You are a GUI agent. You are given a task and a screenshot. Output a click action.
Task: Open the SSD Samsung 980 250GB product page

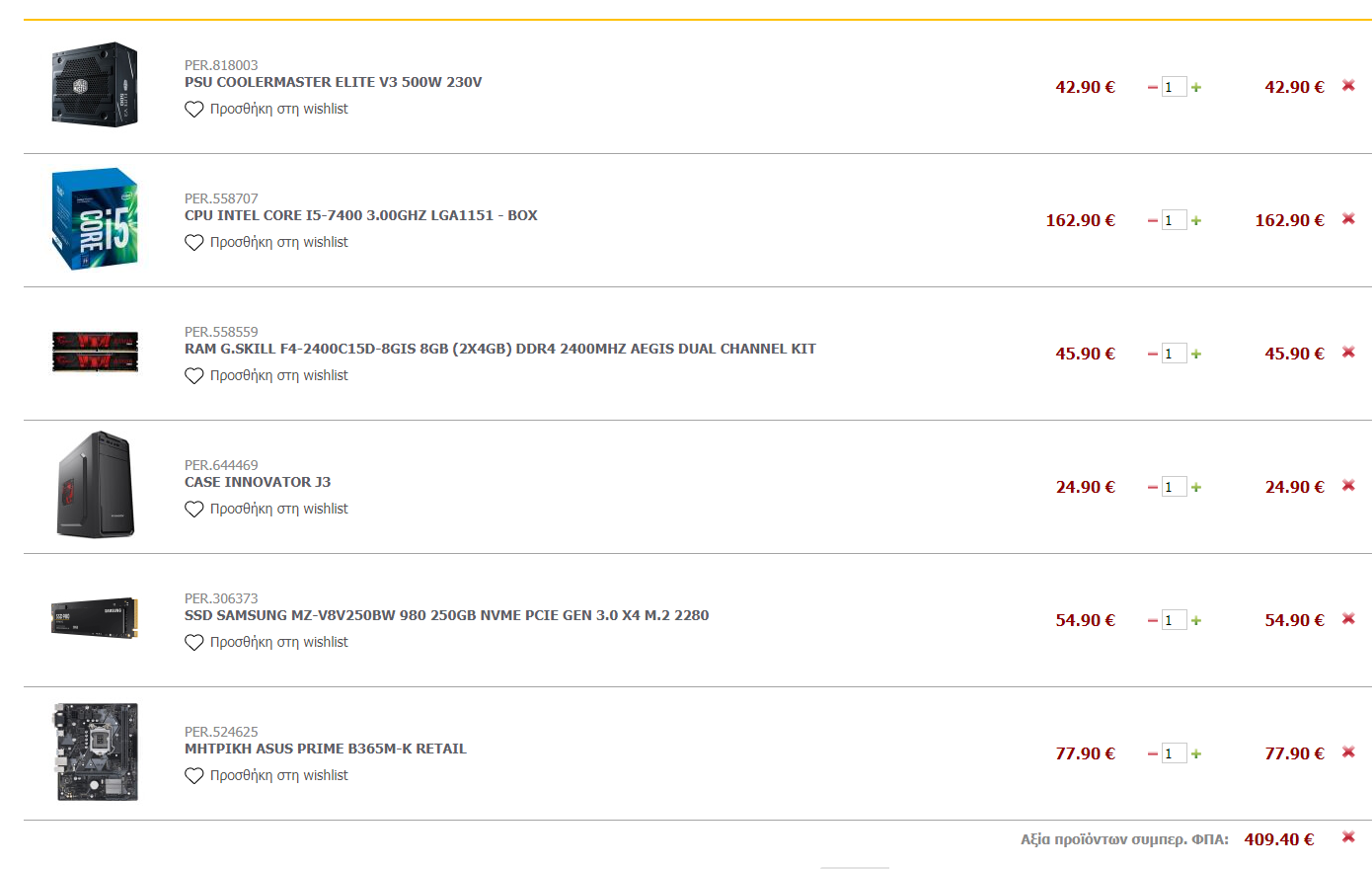pyautogui.click(x=446, y=615)
